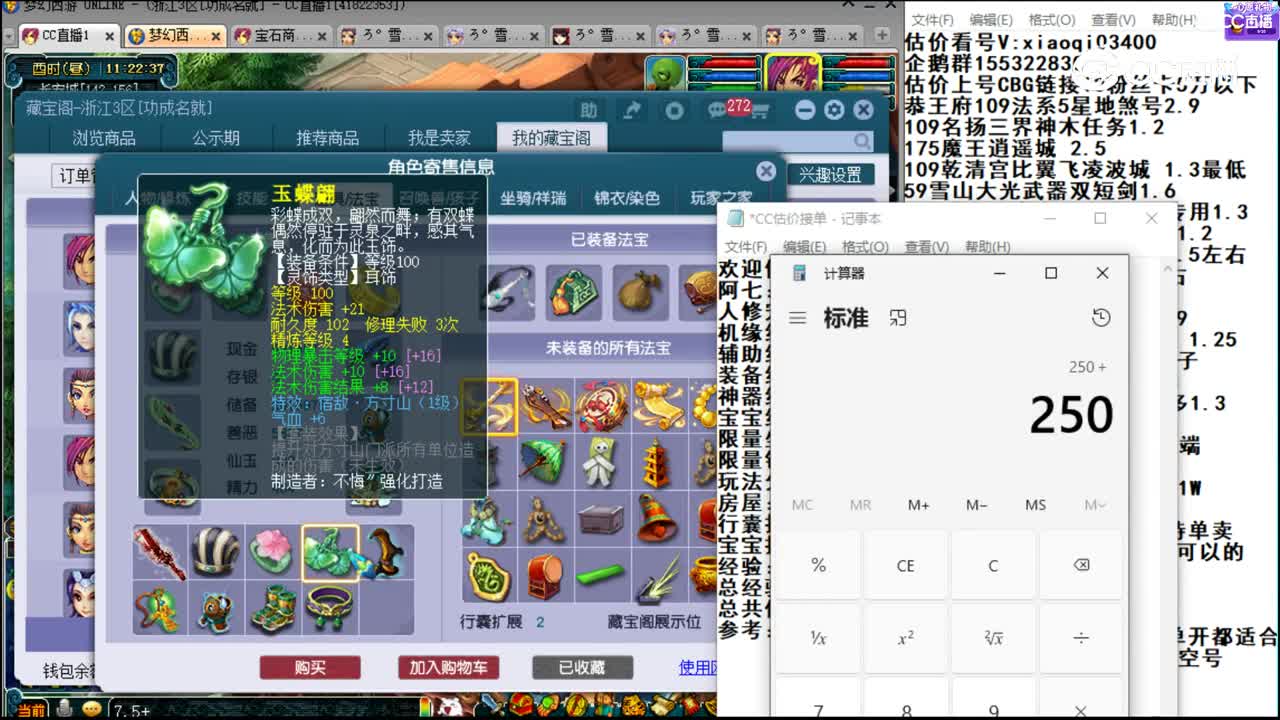Select the green bamboo stick magic treasure
1280x720 pixels.
(x=601, y=575)
